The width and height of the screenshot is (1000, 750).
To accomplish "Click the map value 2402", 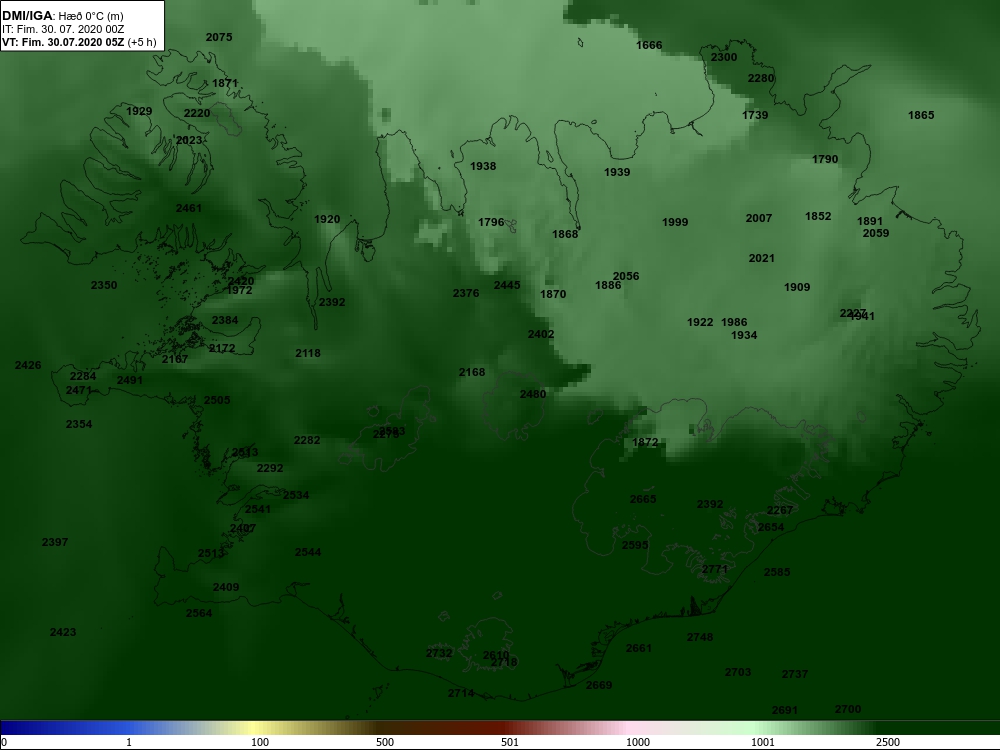I will pos(541,334).
